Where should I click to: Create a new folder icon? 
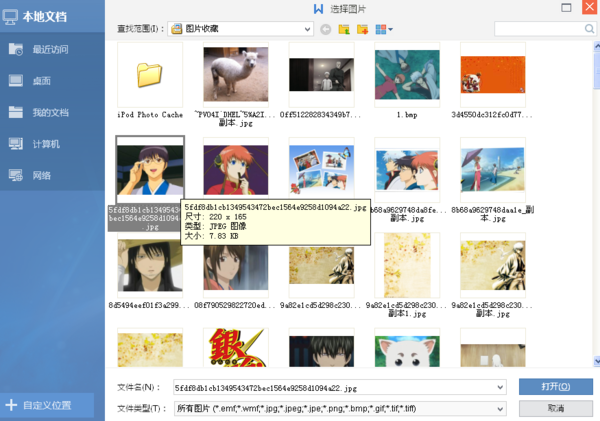pos(362,29)
